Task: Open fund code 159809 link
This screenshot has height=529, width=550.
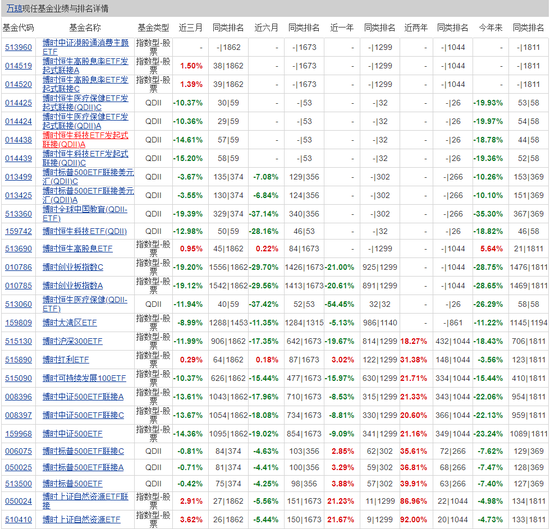Action: [x=19, y=323]
